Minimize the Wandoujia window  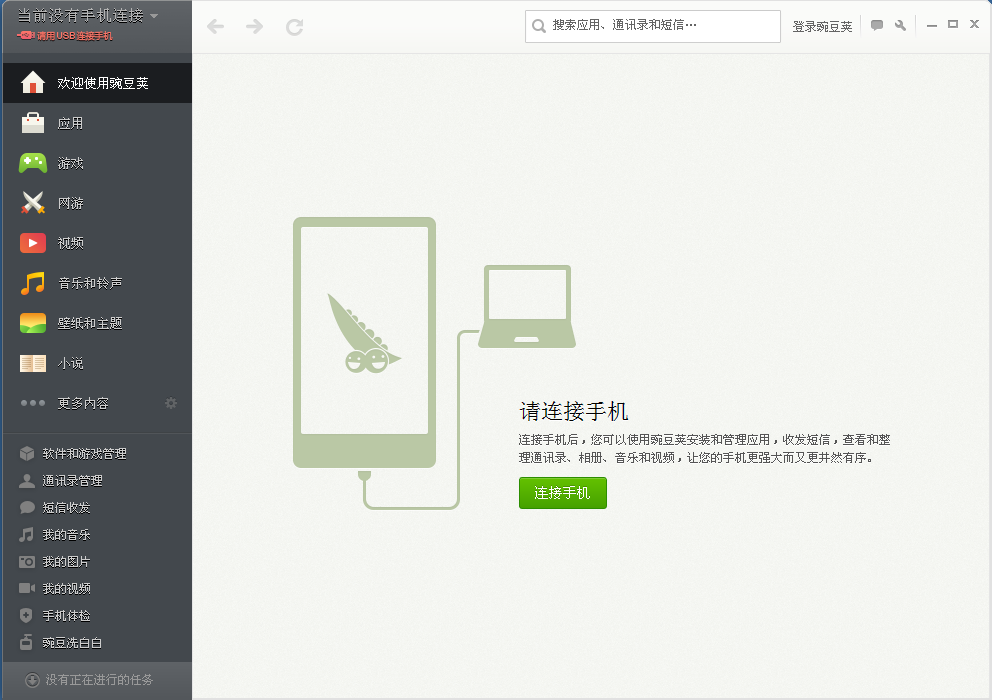931,25
